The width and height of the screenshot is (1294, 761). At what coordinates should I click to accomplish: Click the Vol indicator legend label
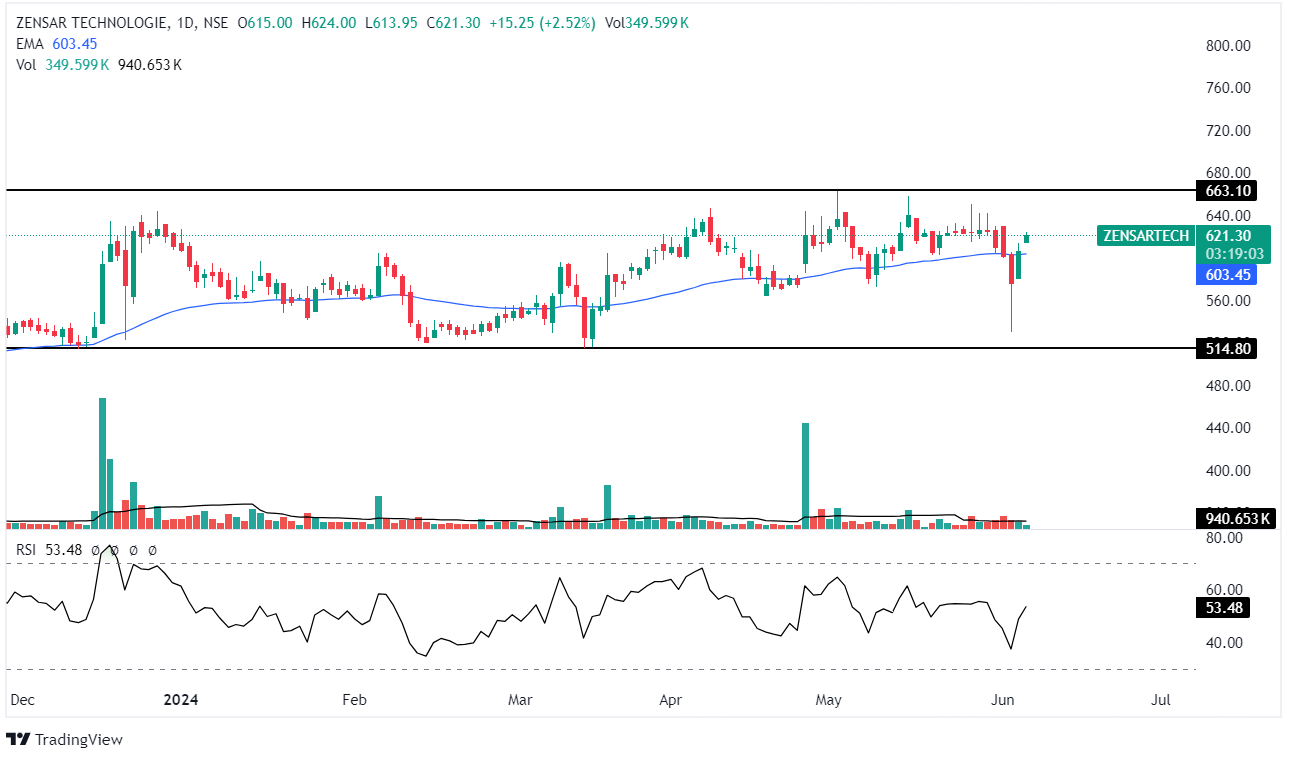coord(27,64)
